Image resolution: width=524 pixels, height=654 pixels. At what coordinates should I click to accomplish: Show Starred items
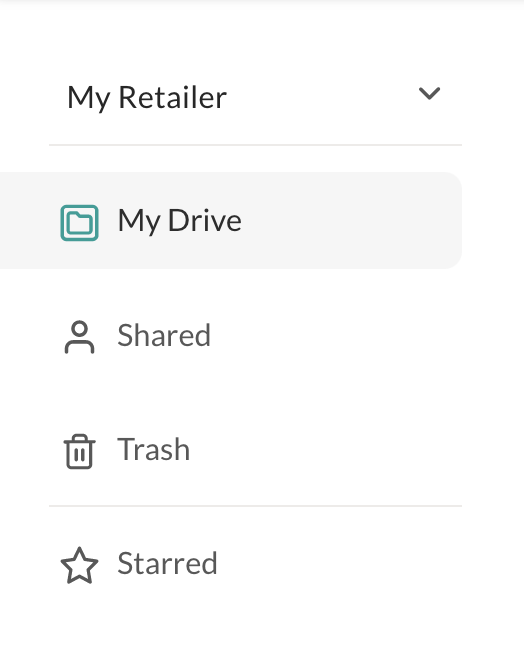coord(231,563)
